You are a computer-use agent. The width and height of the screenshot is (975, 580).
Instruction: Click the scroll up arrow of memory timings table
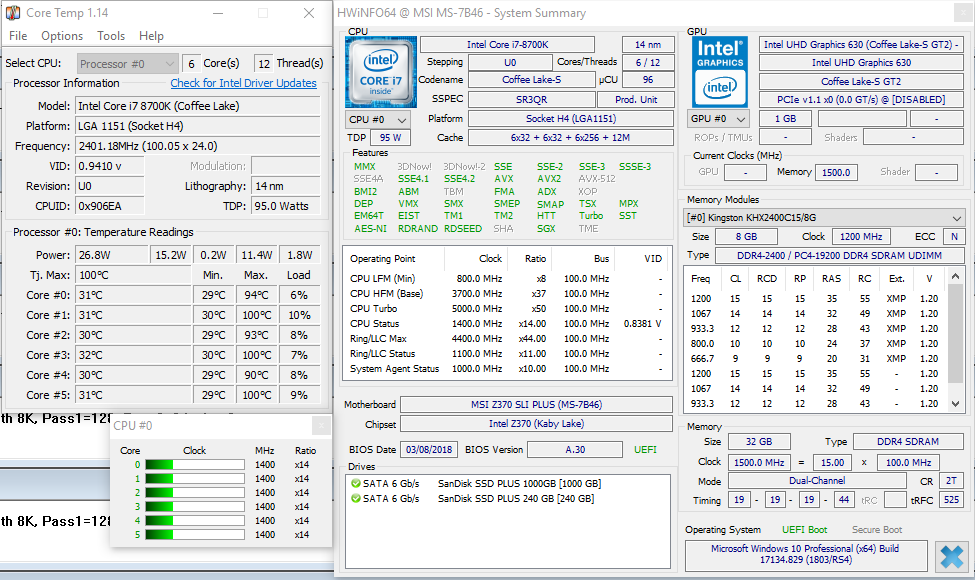[956, 276]
